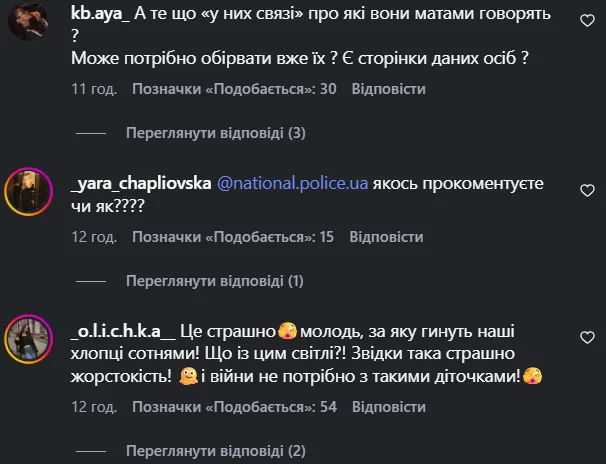Expand the 3 replies under kb.aya_ comment

[215, 133]
